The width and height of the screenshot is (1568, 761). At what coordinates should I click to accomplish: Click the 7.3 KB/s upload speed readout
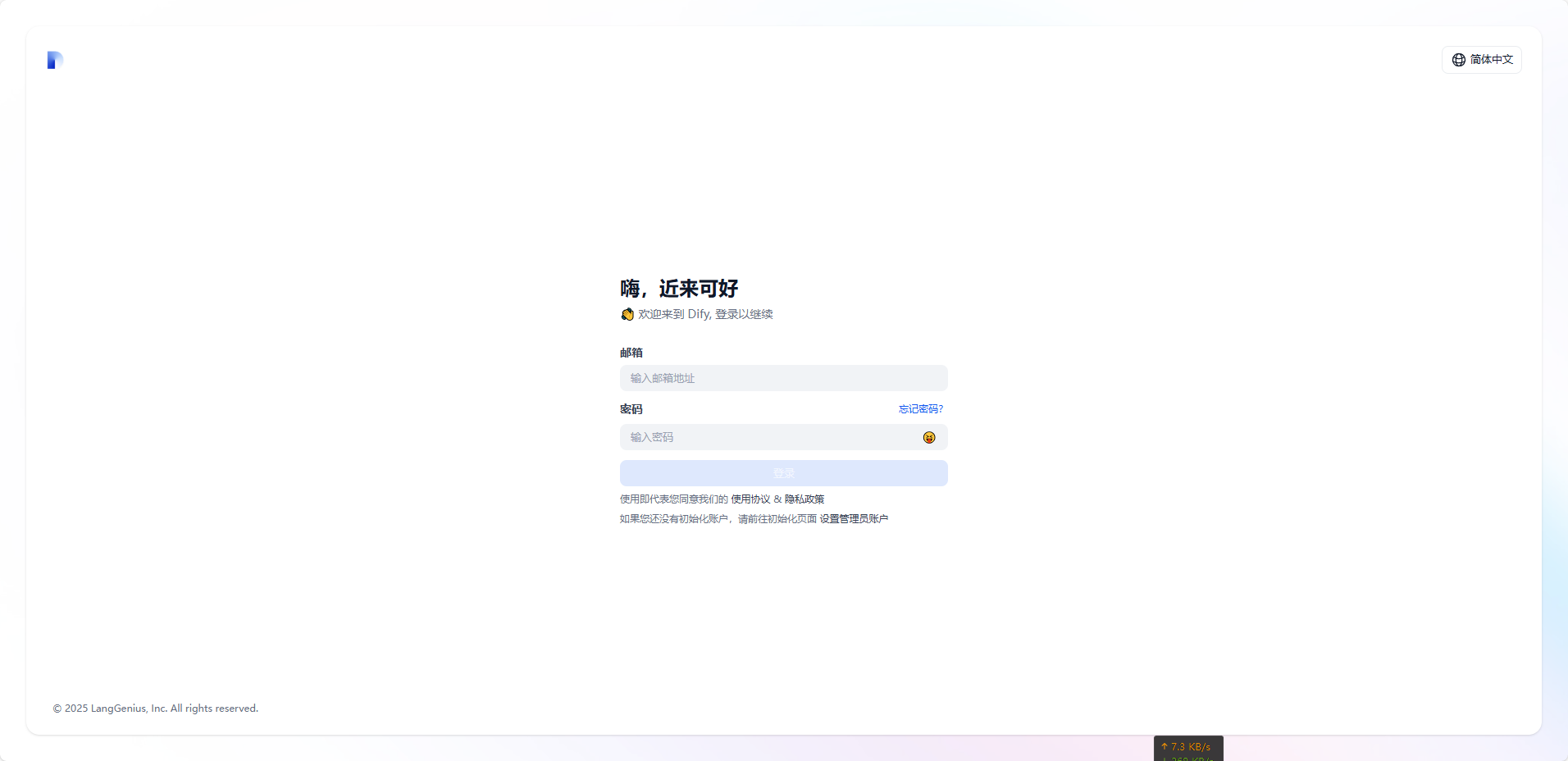click(x=1191, y=746)
